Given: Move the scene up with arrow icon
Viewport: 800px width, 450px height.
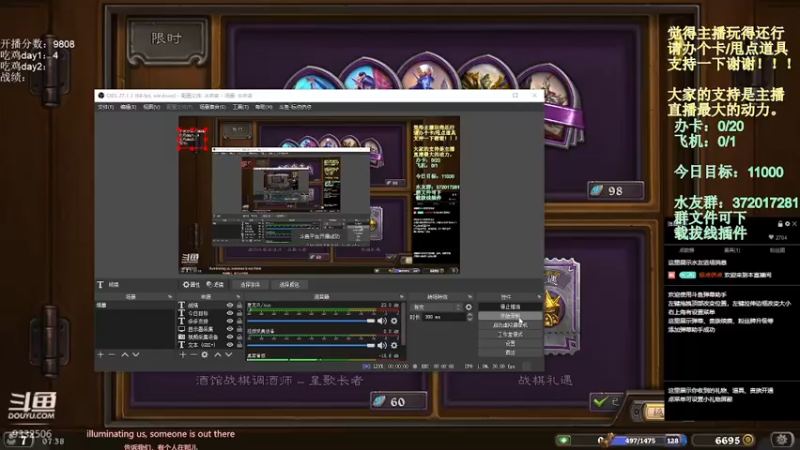Looking at the screenshot, I should (125, 355).
